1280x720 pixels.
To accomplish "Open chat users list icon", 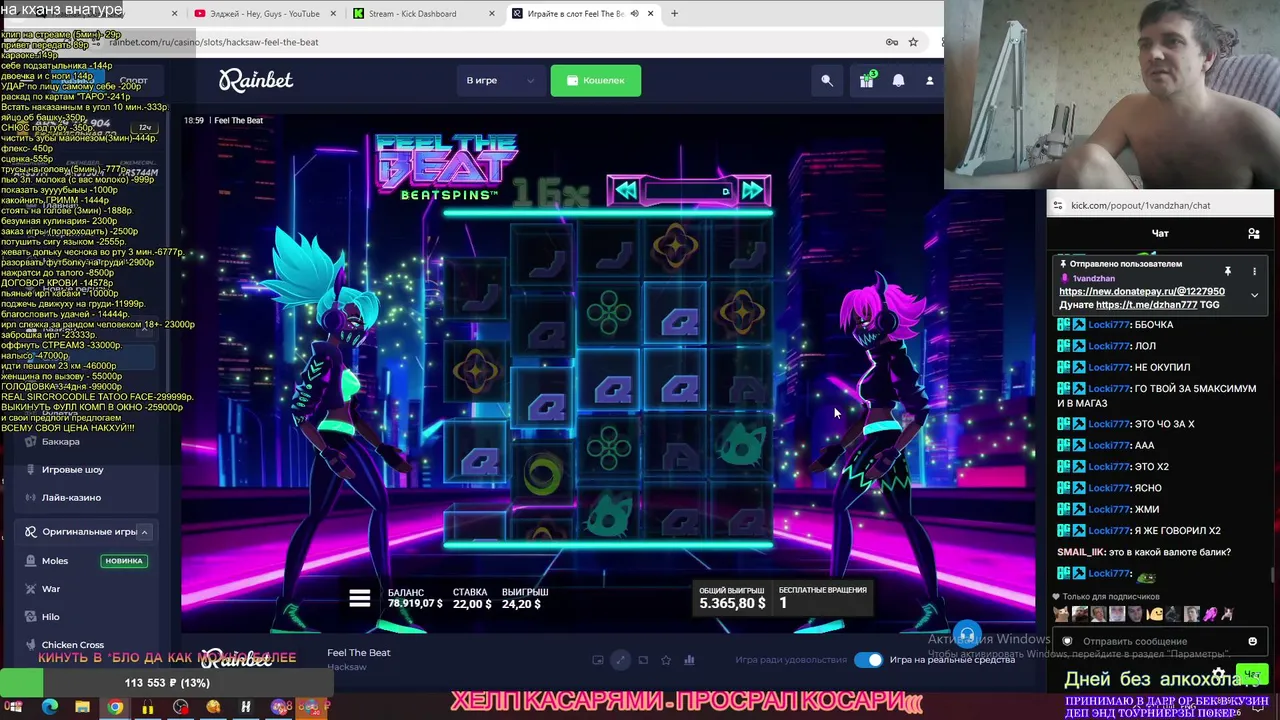I will (1254, 234).
